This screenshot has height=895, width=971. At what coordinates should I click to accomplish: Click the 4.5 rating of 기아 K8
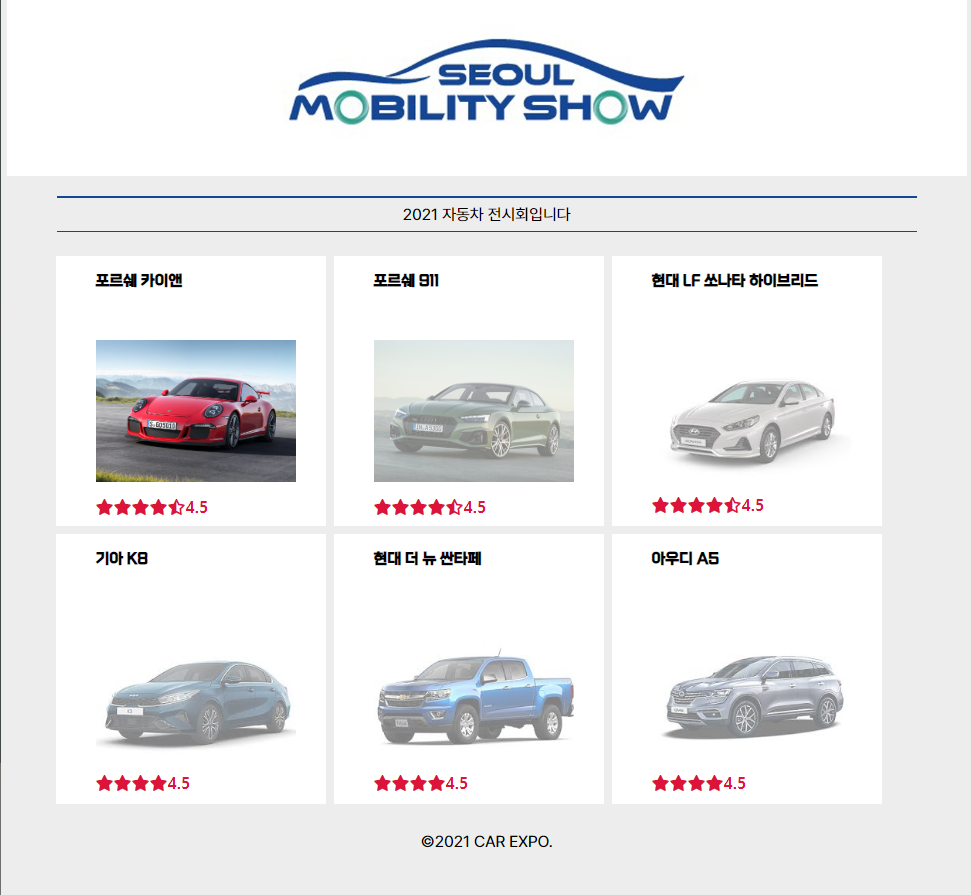179,784
